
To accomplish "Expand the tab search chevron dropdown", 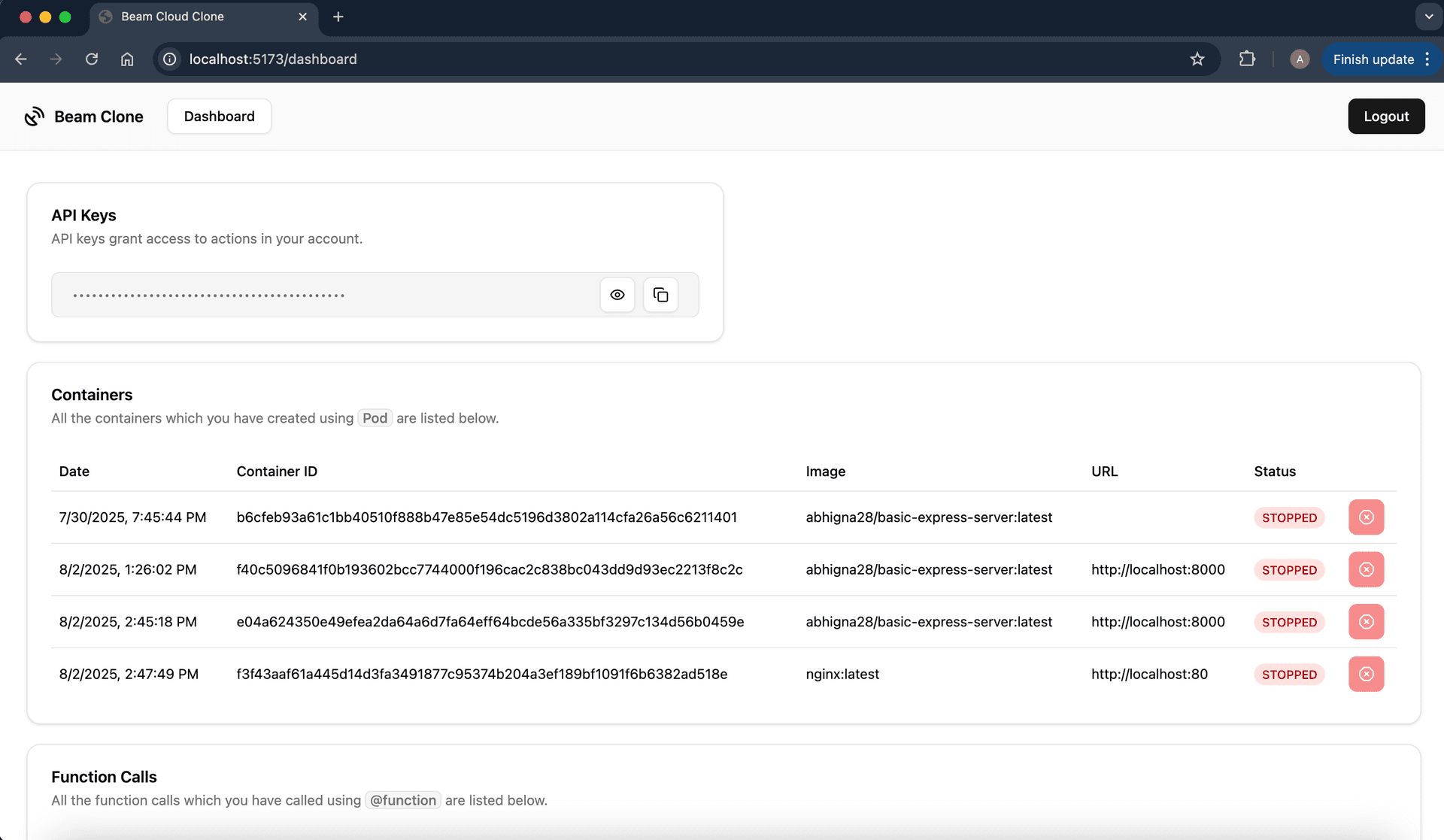I will click(1428, 17).
